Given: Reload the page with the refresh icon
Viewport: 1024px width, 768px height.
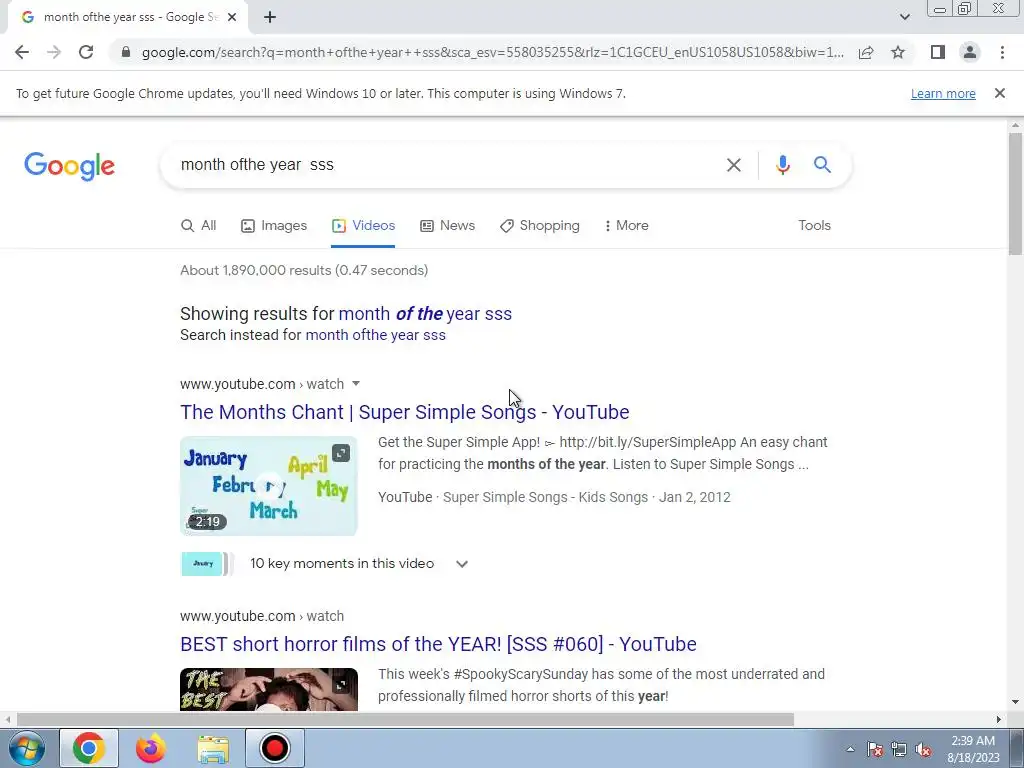Looking at the screenshot, I should (x=86, y=52).
